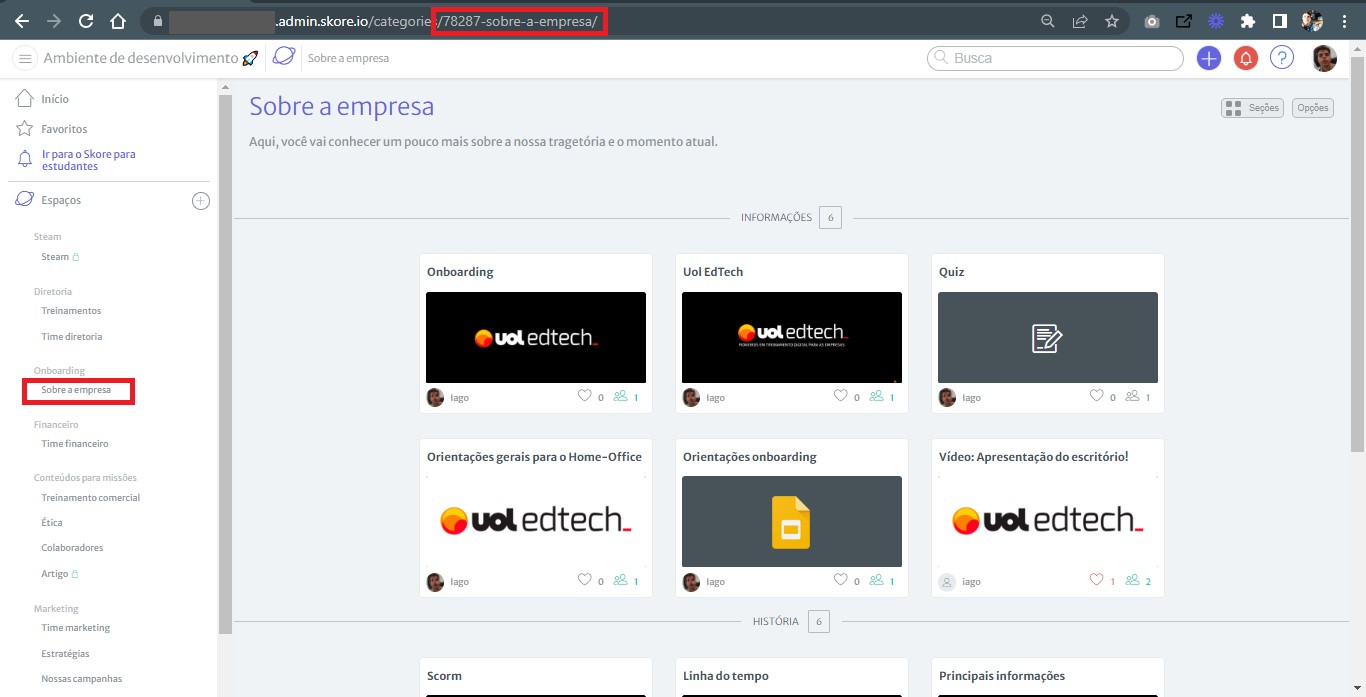The width and height of the screenshot is (1366, 697).
Task: Click the Seções view button
Action: 1252,108
